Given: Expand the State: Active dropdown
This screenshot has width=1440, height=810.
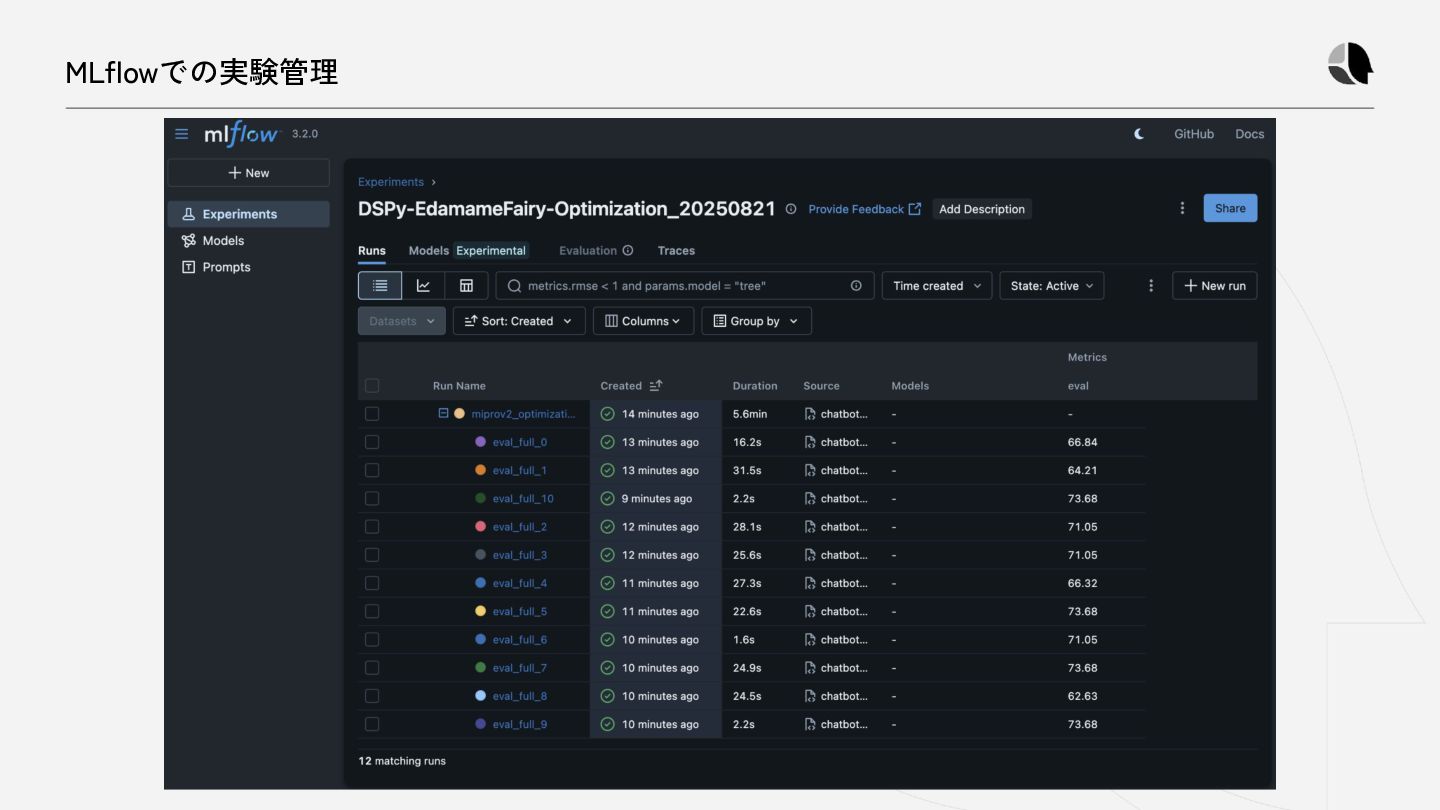Looking at the screenshot, I should click(1052, 286).
